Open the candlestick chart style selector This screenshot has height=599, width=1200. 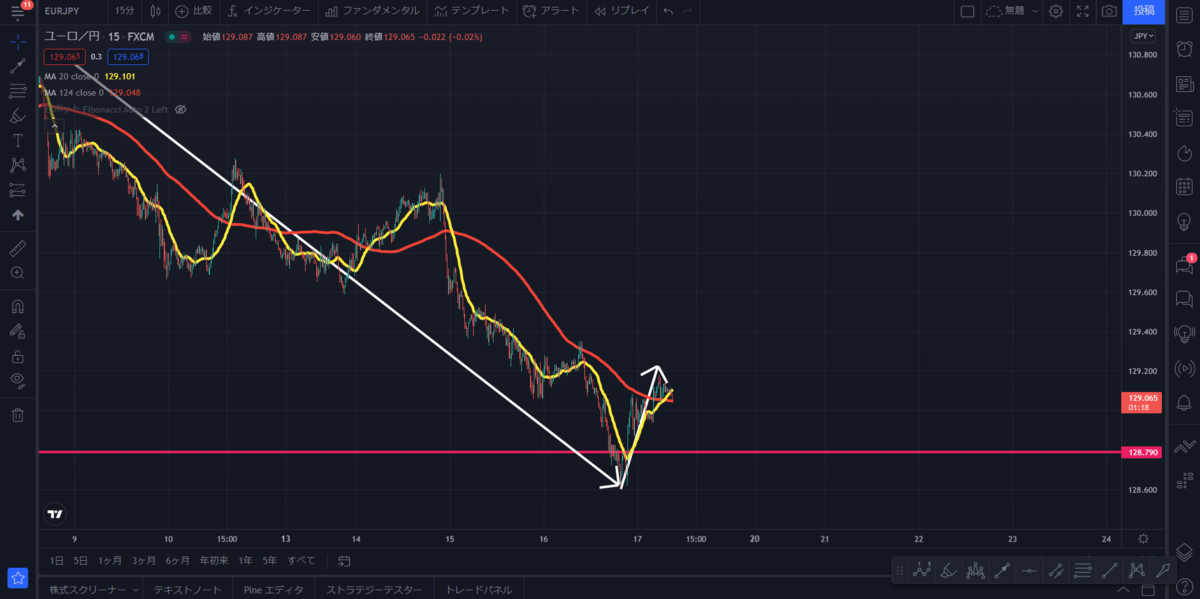coord(155,11)
